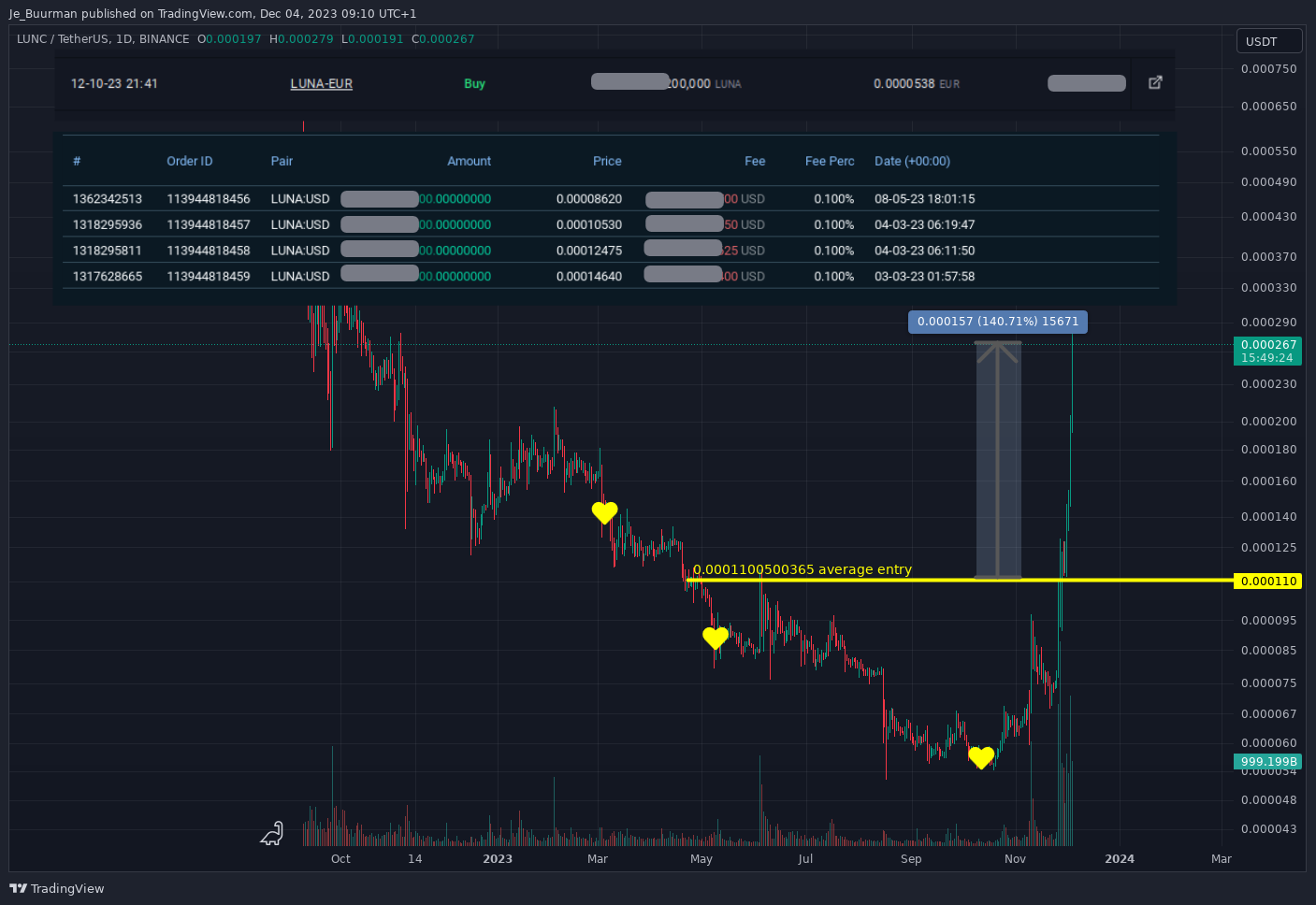This screenshot has width=1316, height=905.
Task: Click price cell 0.00014640
Action: click(589, 276)
